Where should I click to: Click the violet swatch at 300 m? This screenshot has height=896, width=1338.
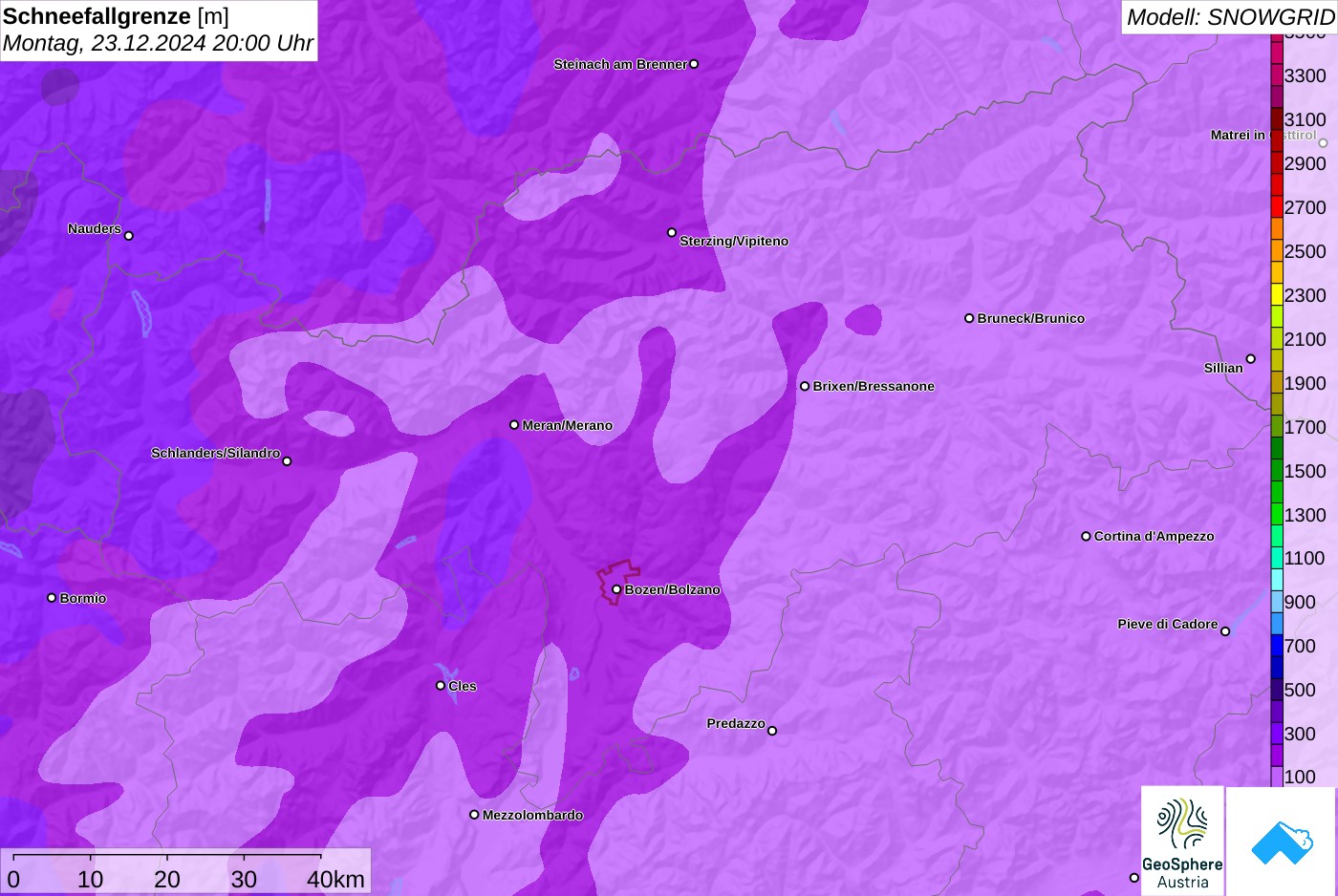[x=1277, y=734]
